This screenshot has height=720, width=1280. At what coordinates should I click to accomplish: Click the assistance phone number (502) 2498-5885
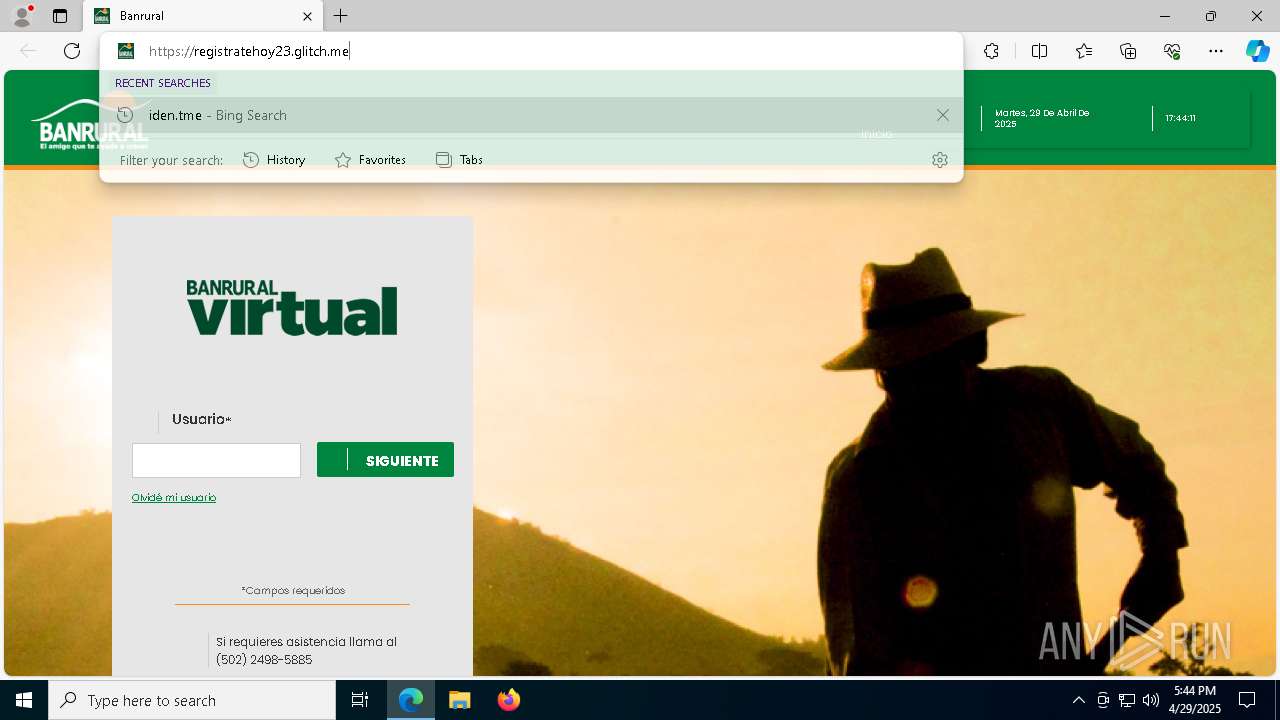tap(264, 660)
